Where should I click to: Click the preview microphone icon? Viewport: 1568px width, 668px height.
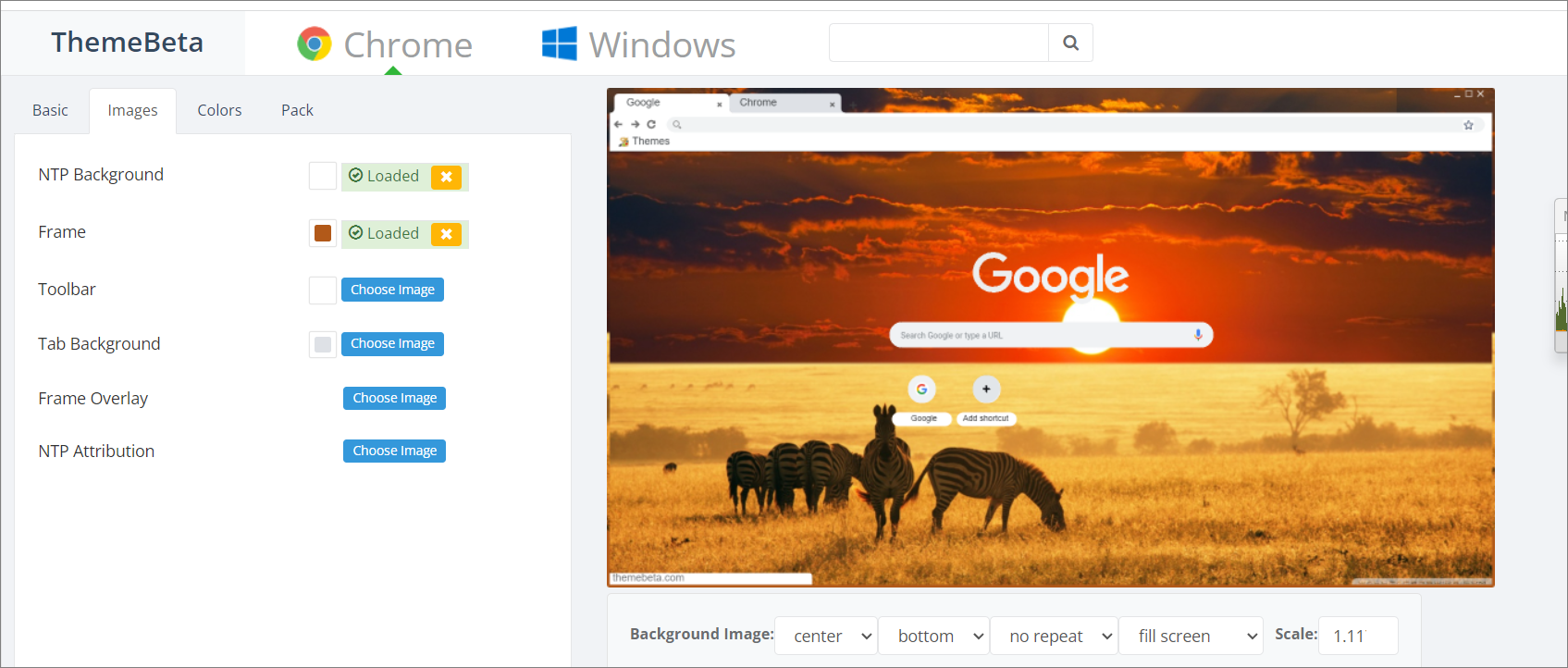[x=1198, y=335]
